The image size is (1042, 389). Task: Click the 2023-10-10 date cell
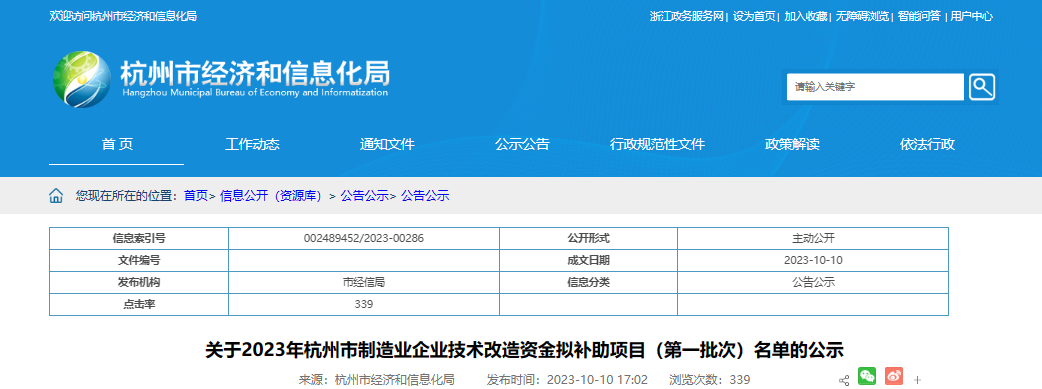(813, 261)
